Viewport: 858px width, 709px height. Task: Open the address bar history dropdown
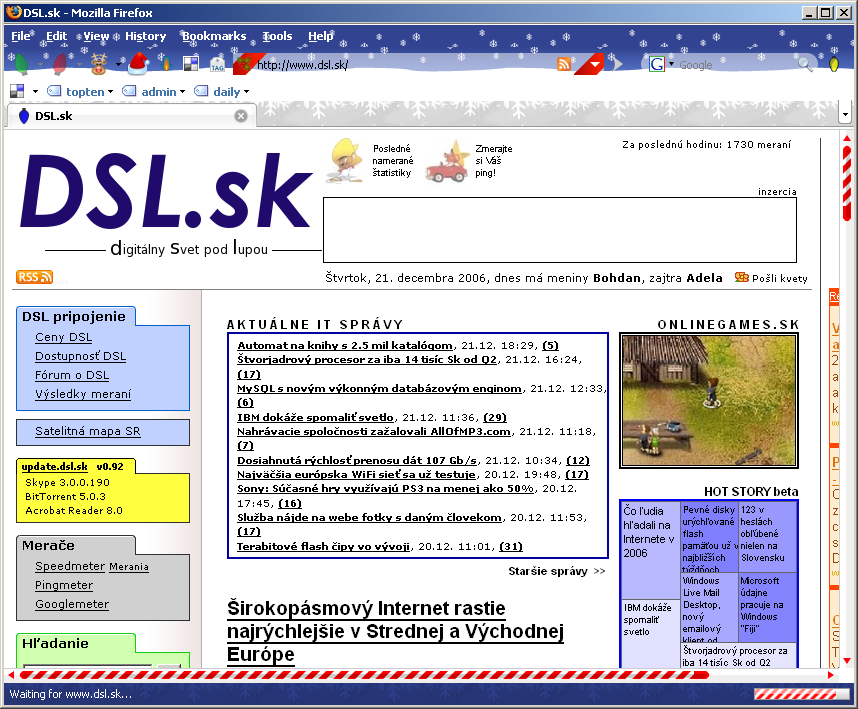(x=594, y=65)
